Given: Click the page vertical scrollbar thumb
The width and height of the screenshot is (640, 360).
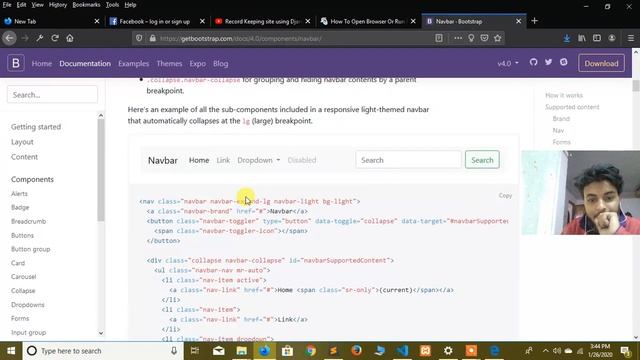Looking at the screenshot, I should (x=636, y=85).
